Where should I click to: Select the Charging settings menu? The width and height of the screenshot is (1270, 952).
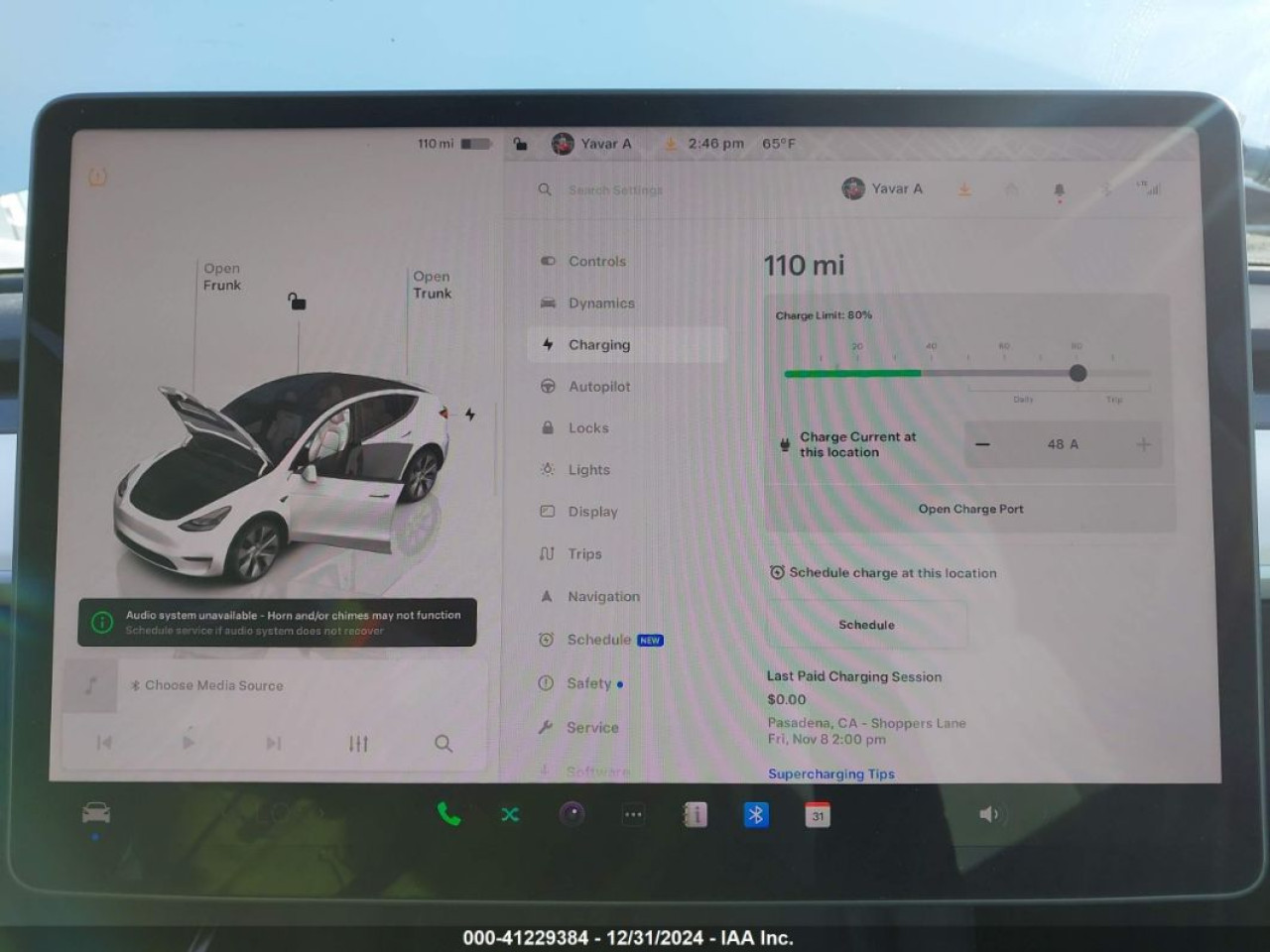[627, 344]
